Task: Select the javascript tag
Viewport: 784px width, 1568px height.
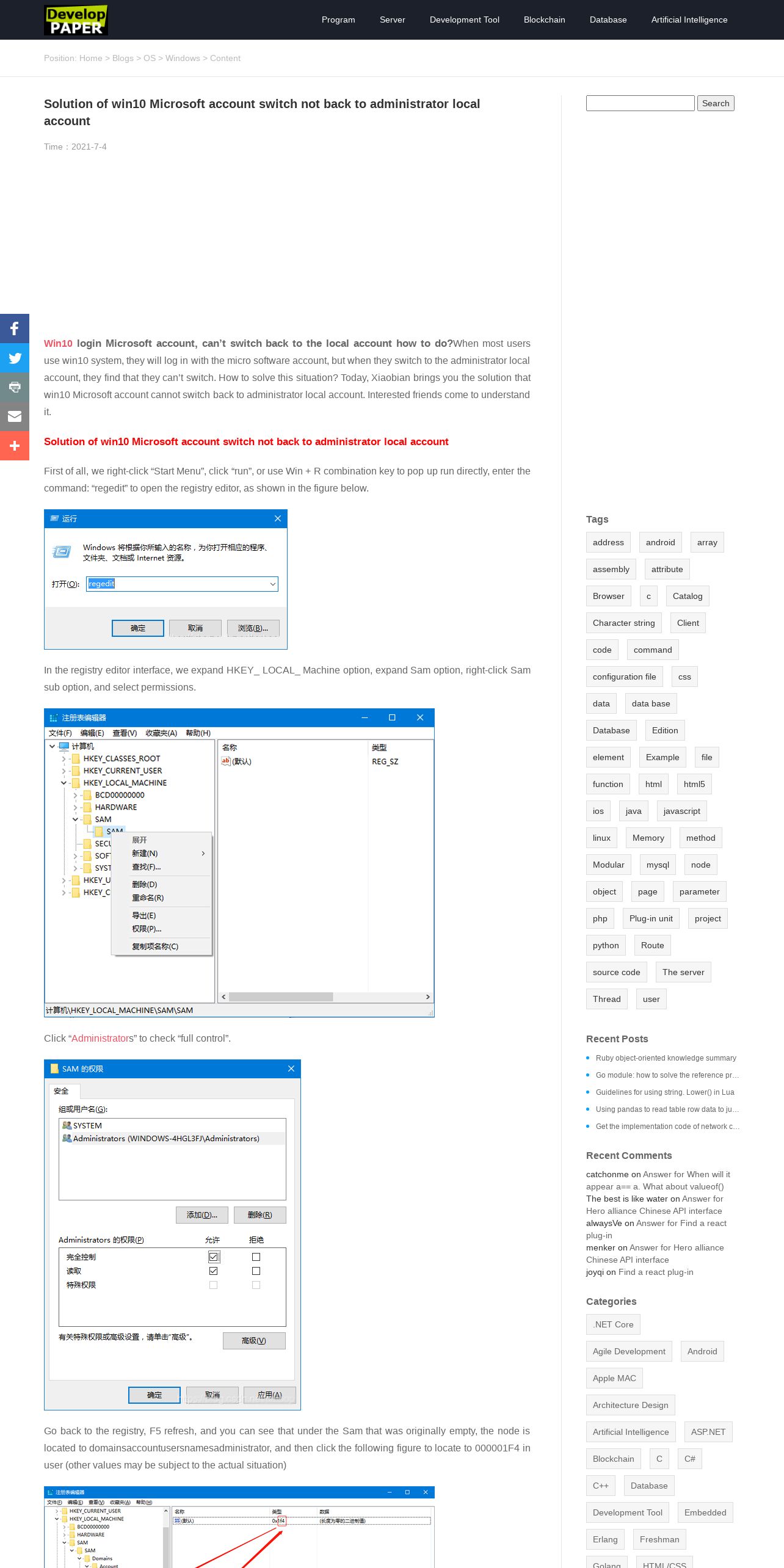Action: [x=682, y=811]
